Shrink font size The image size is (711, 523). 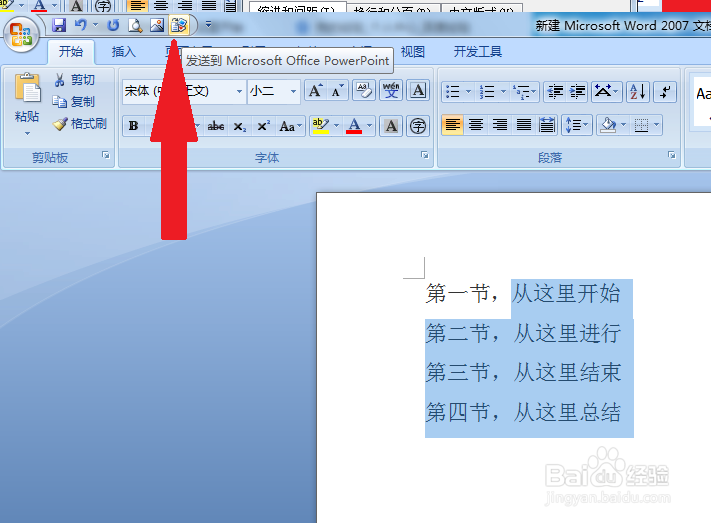[337, 91]
